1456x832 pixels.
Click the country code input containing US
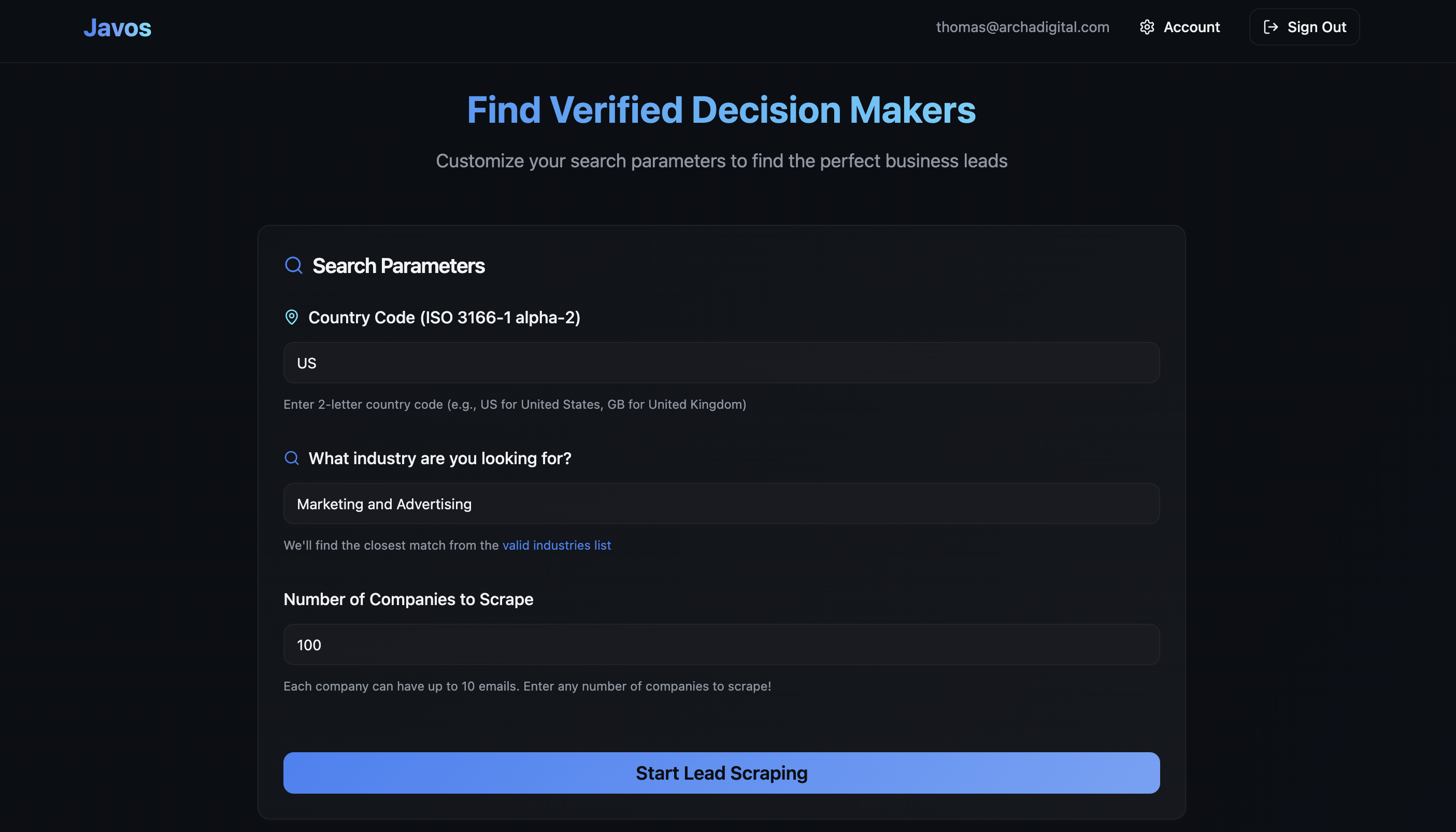721,362
